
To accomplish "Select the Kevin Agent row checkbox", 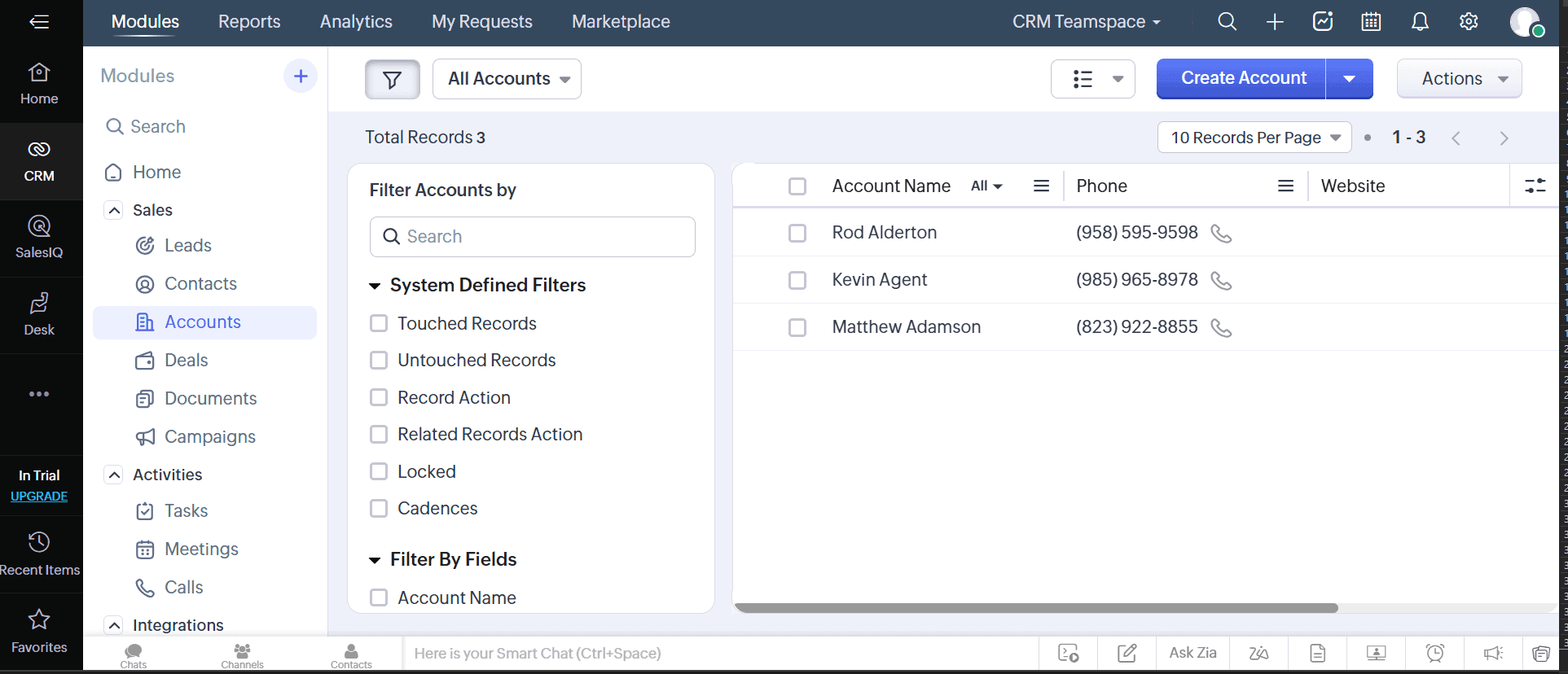I will [797, 281].
